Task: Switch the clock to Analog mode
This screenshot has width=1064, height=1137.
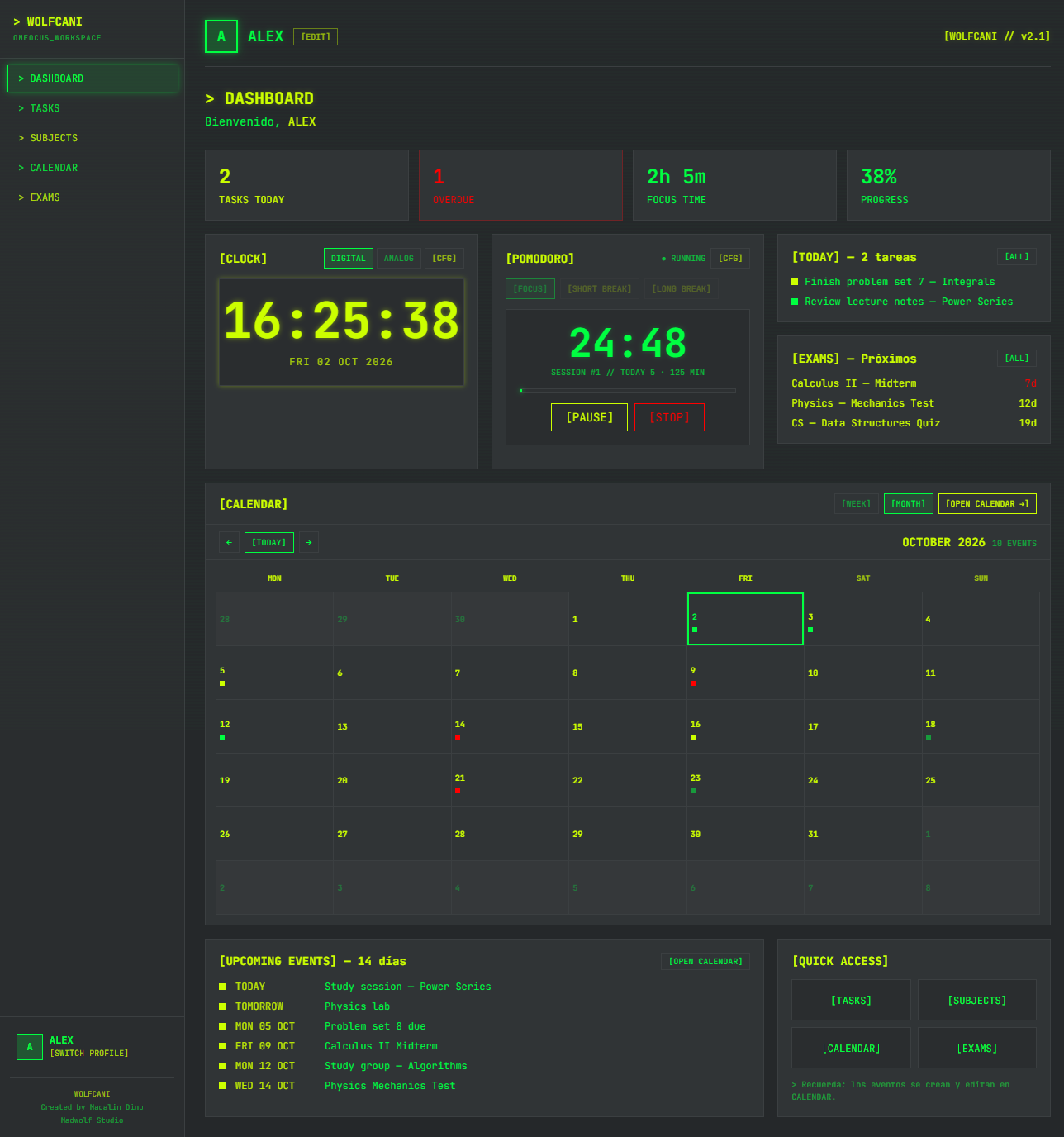Action: click(399, 259)
